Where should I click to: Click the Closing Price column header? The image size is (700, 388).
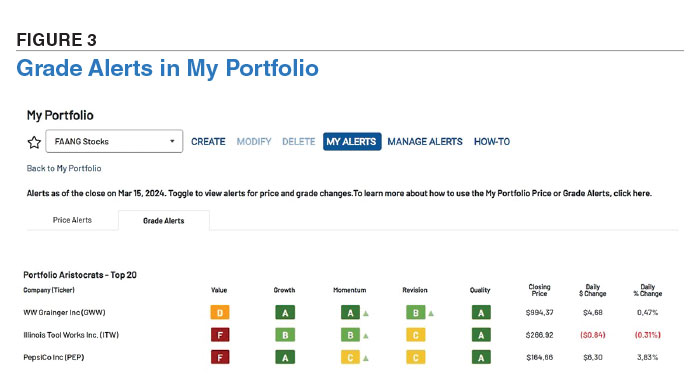tap(539, 290)
